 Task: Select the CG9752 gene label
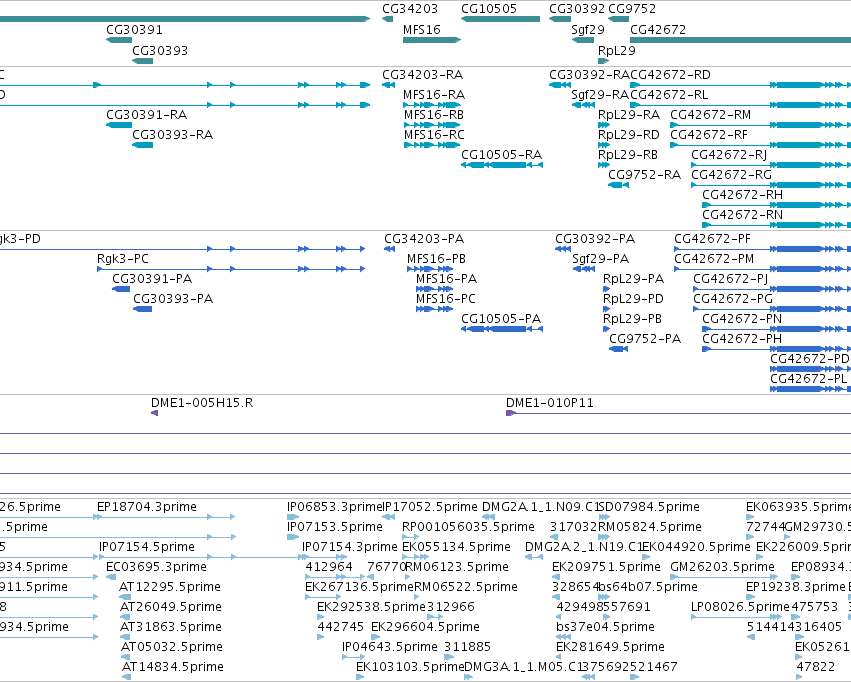(x=632, y=9)
